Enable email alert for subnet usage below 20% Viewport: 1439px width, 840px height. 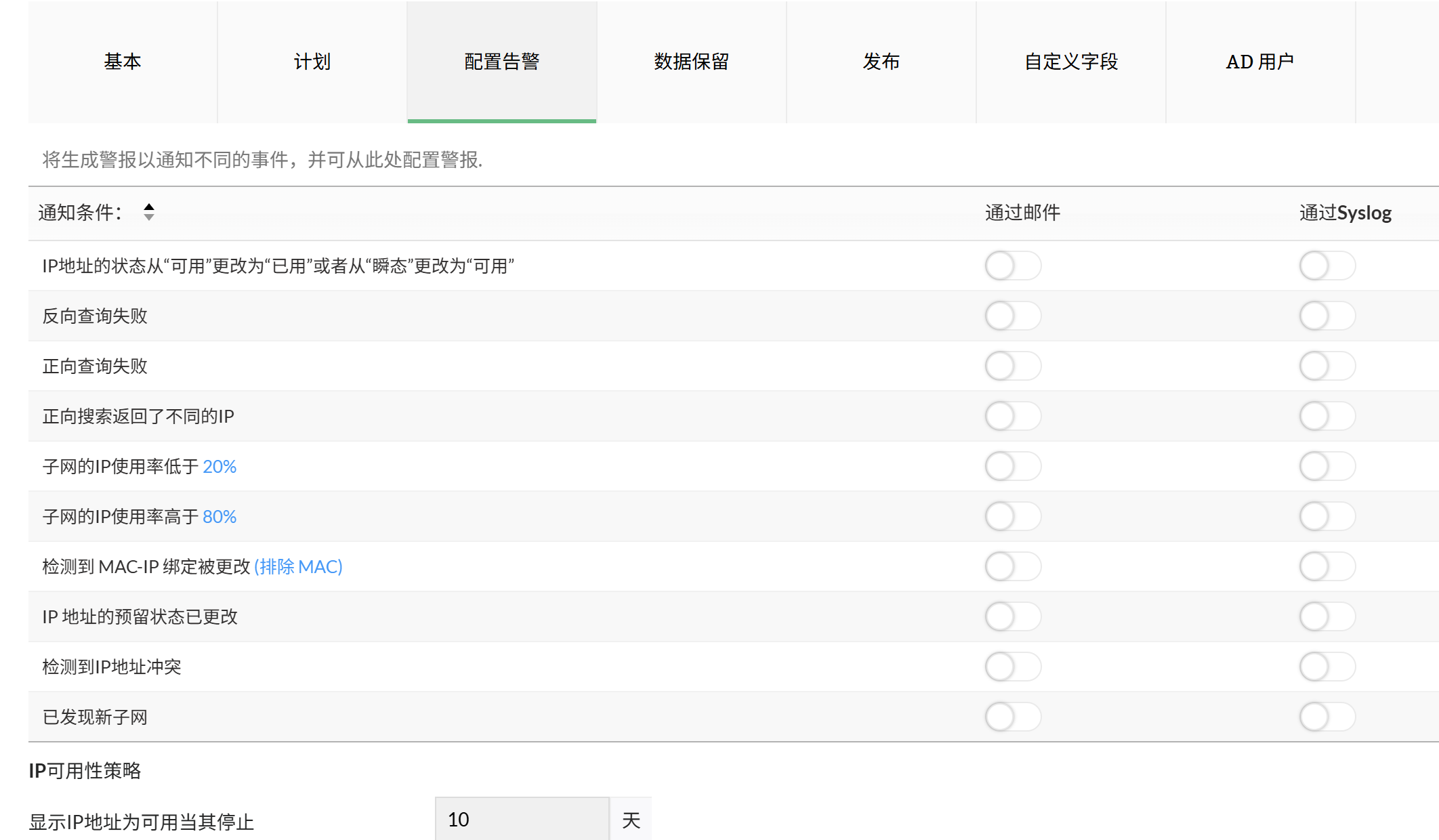1013,466
